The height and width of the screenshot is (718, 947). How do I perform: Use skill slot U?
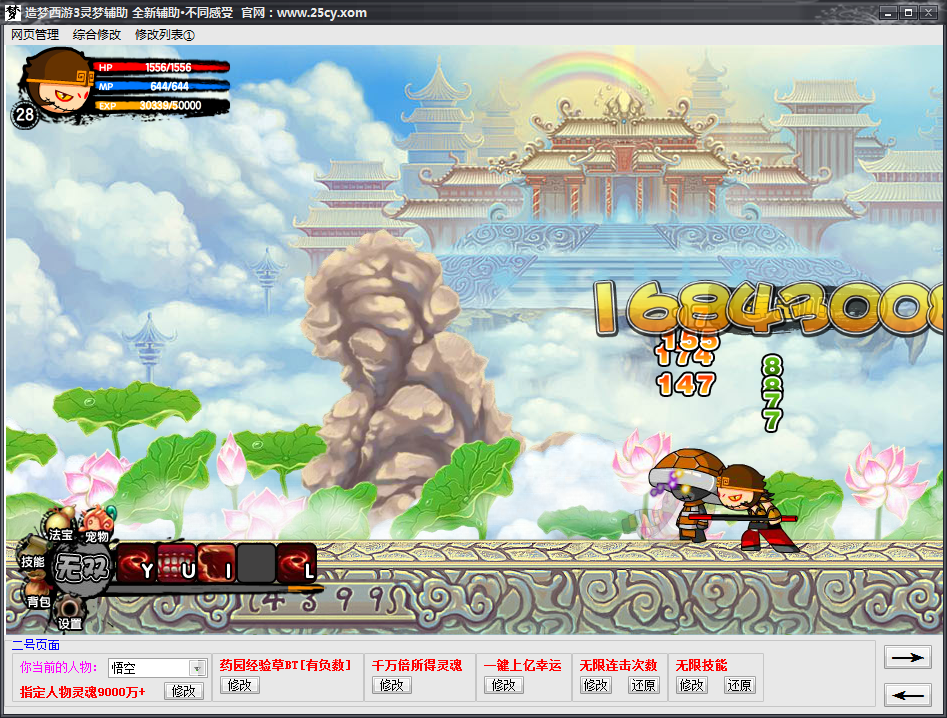(176, 563)
